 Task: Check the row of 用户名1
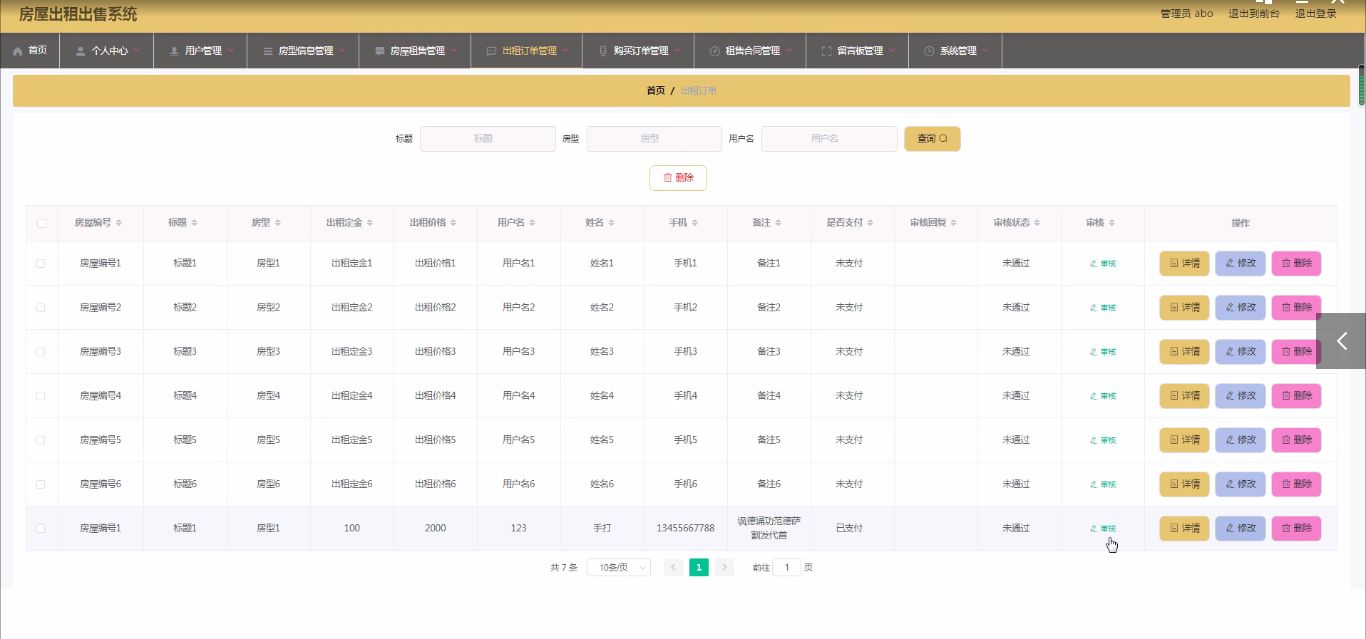(41, 263)
